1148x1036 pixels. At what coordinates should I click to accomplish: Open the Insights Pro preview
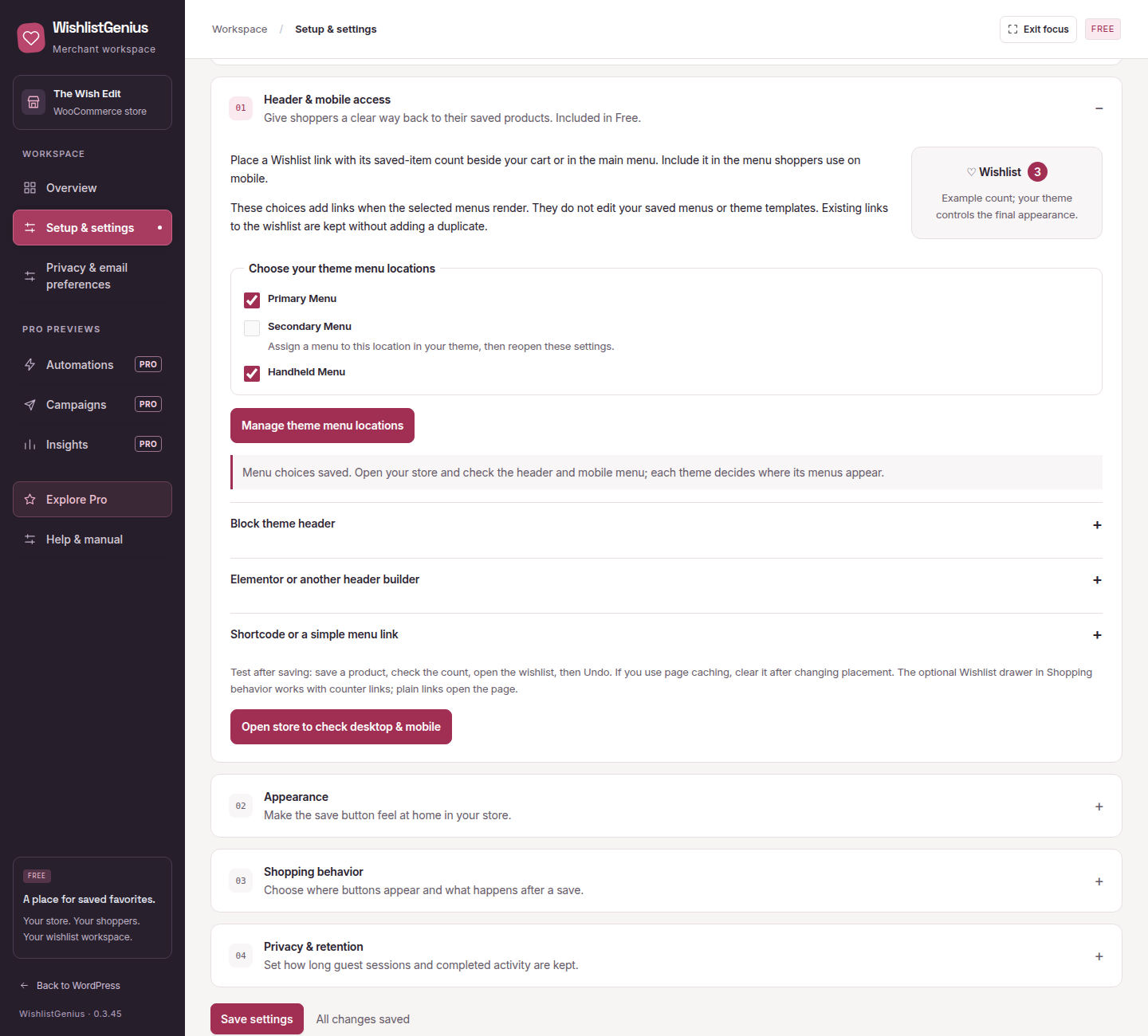click(92, 445)
